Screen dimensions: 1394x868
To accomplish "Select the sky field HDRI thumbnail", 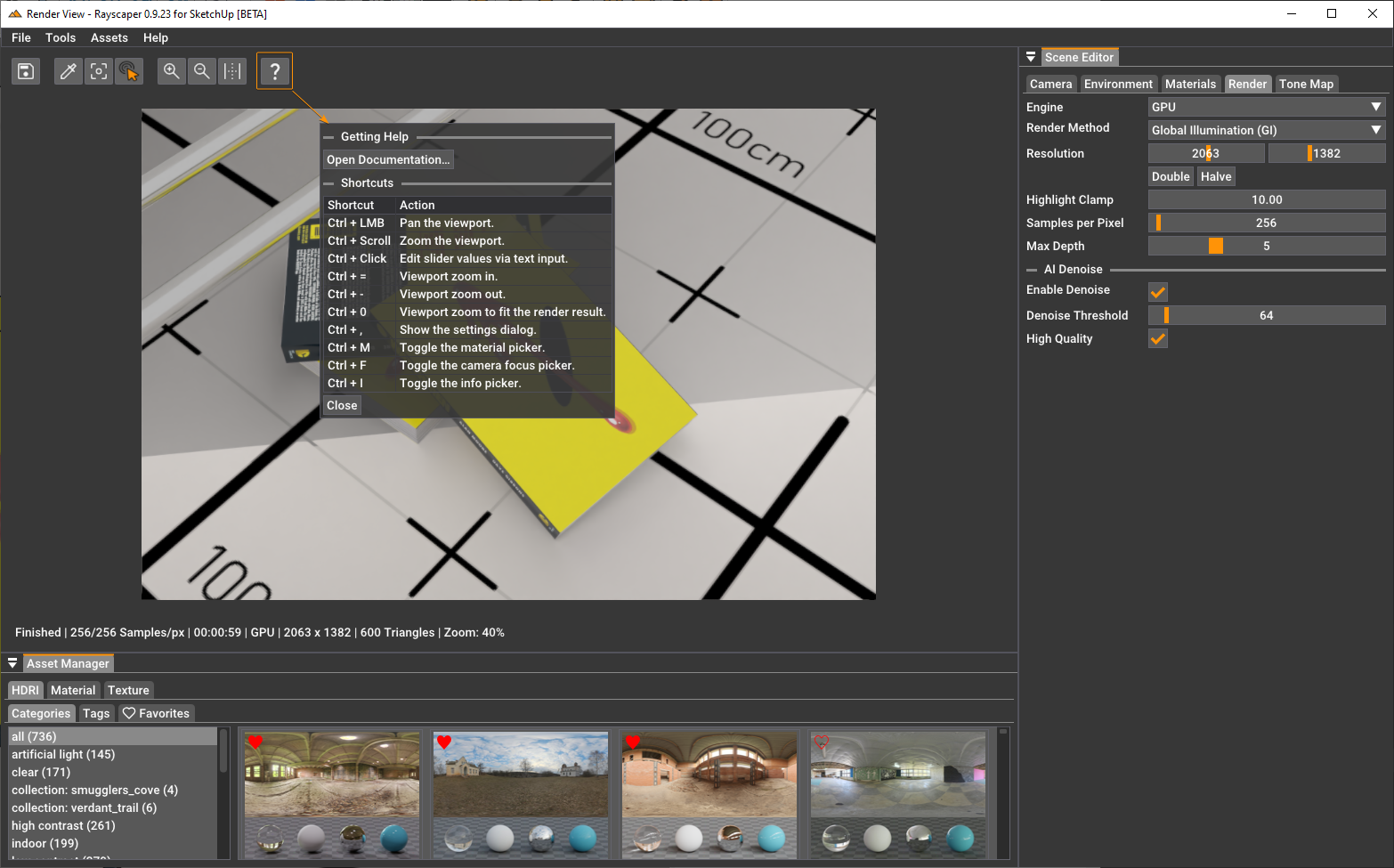I will pyautogui.click(x=521, y=794).
